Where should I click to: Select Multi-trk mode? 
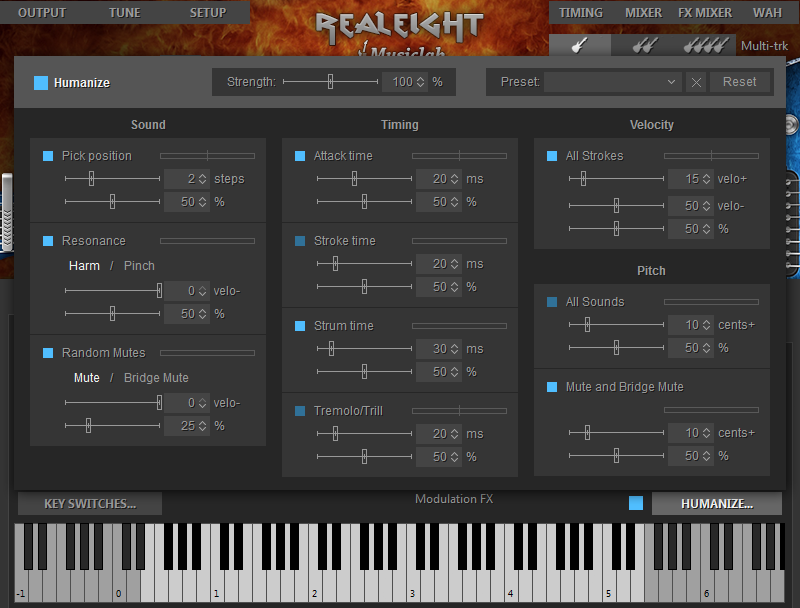pyautogui.click(x=764, y=46)
